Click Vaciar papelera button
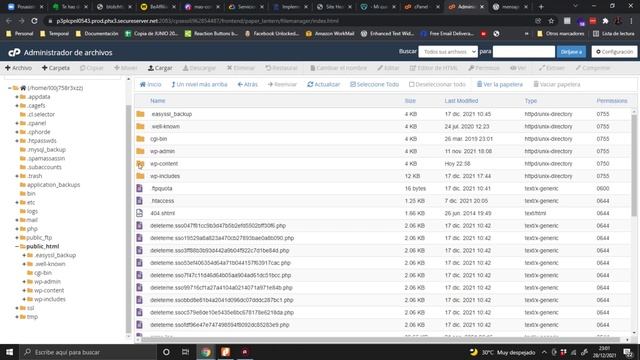This screenshot has width=640, height=360. point(557,84)
